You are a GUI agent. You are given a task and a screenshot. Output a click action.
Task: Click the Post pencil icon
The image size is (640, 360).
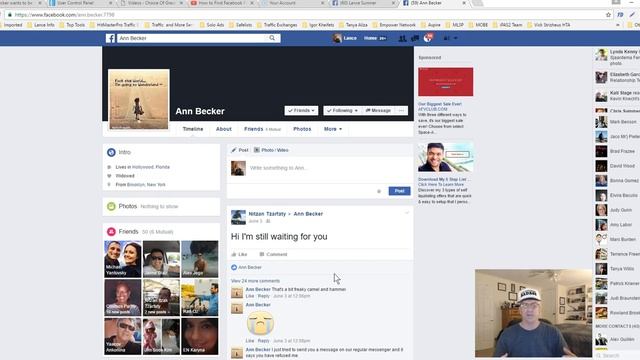[x=234, y=150]
